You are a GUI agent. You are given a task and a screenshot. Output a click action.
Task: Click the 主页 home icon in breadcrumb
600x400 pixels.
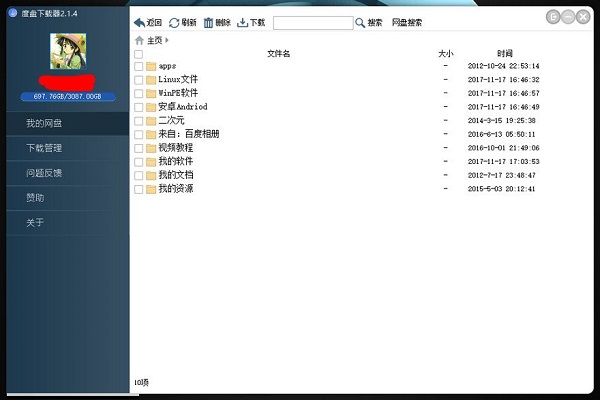[x=139, y=40]
